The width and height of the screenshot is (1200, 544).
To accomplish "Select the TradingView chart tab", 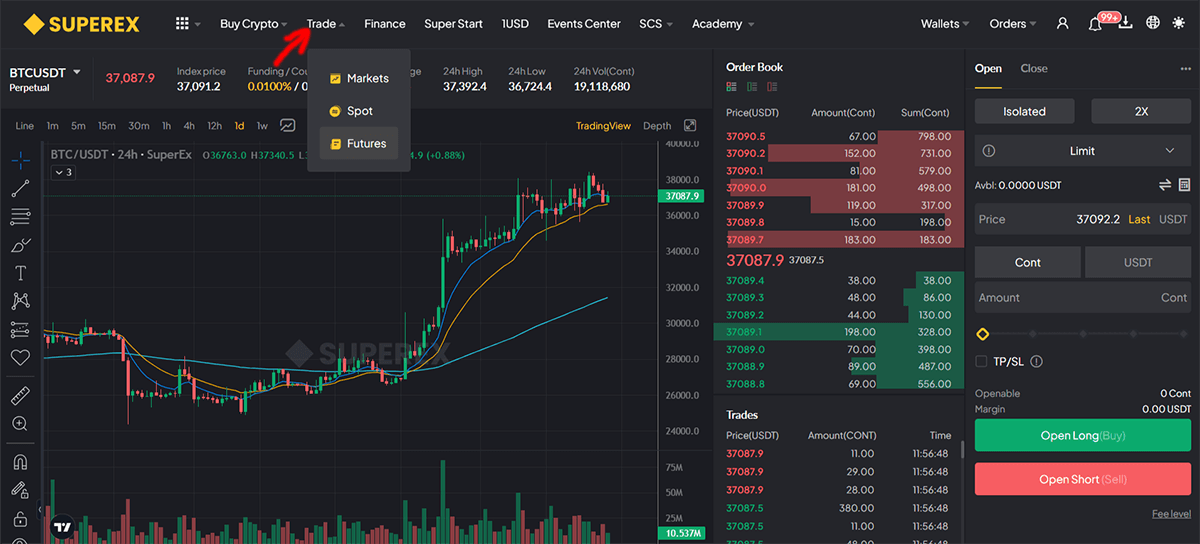I will pos(603,126).
